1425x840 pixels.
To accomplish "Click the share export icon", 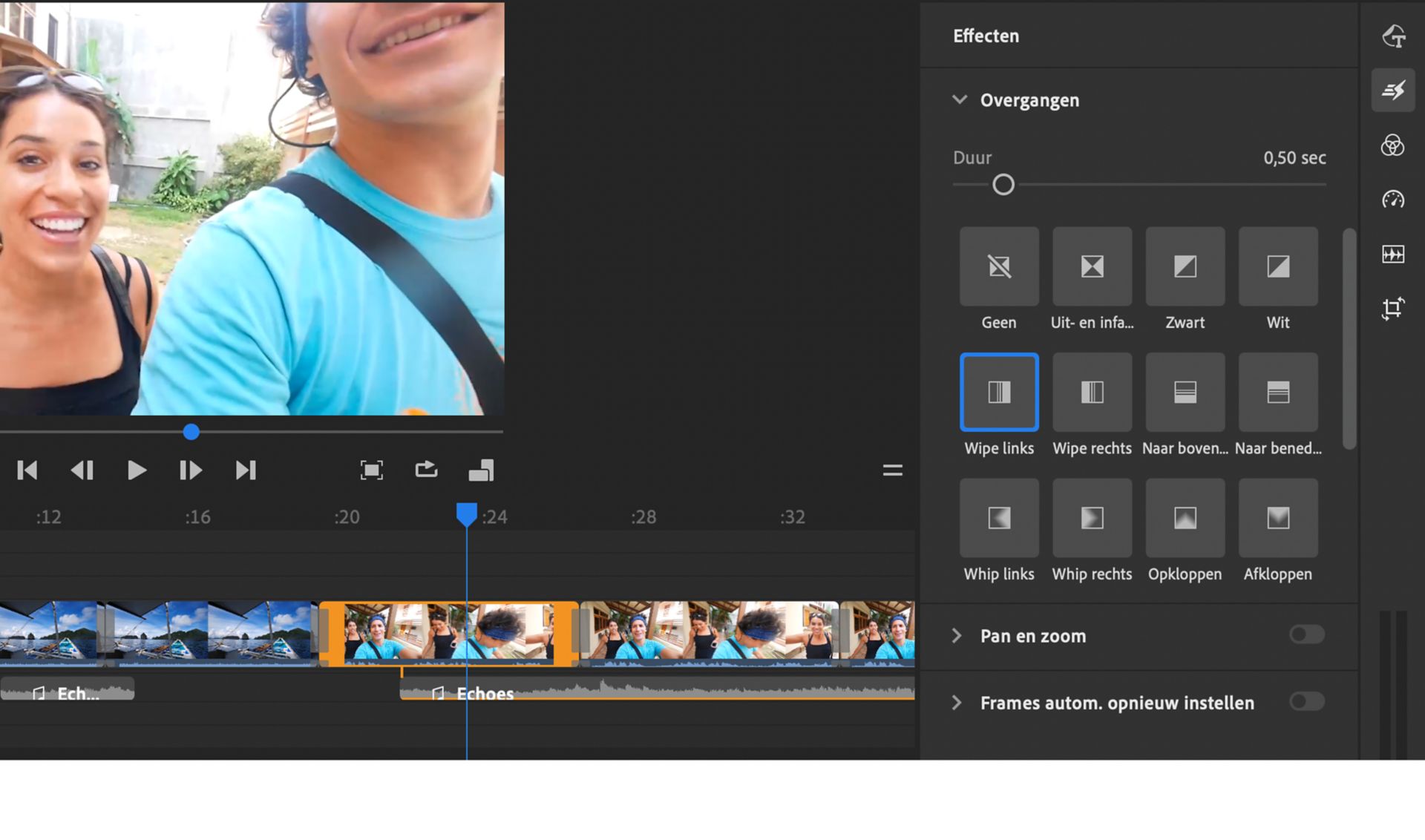I will coord(426,470).
